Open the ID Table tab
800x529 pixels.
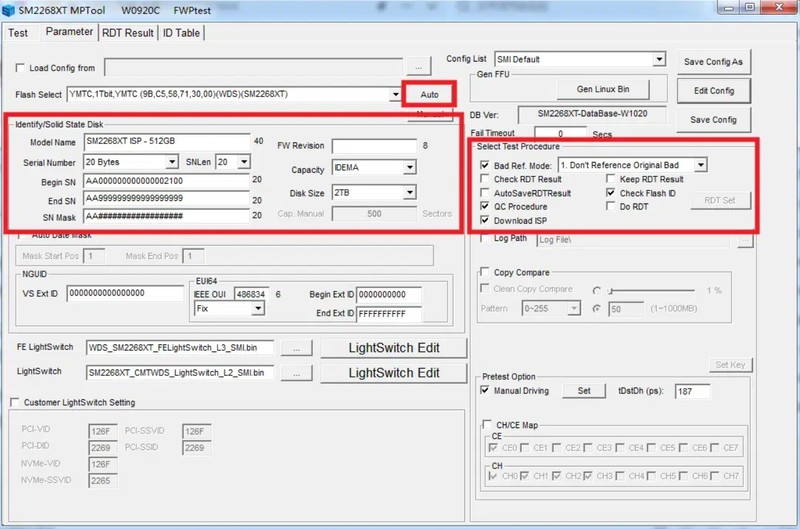[181, 32]
